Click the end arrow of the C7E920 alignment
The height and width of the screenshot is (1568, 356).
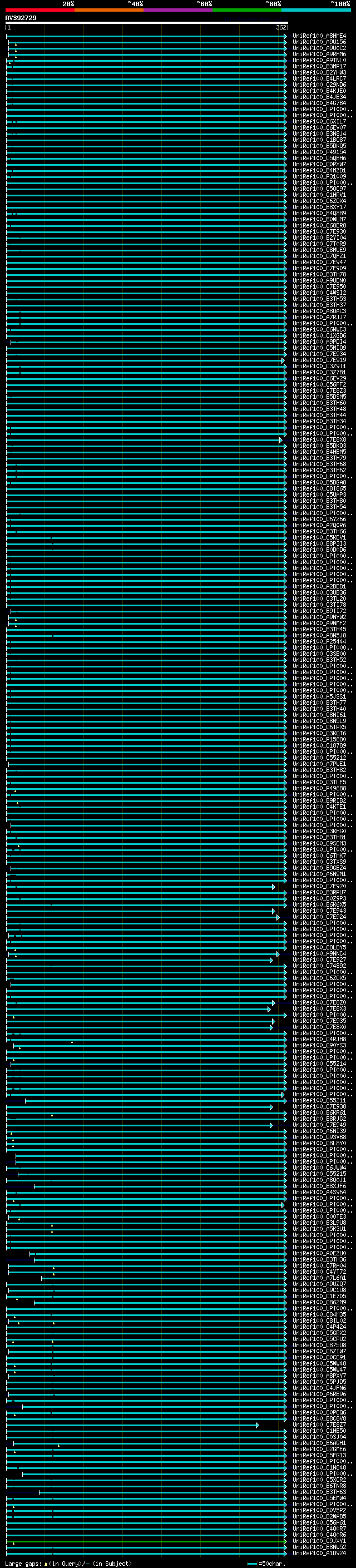[x=274, y=887]
